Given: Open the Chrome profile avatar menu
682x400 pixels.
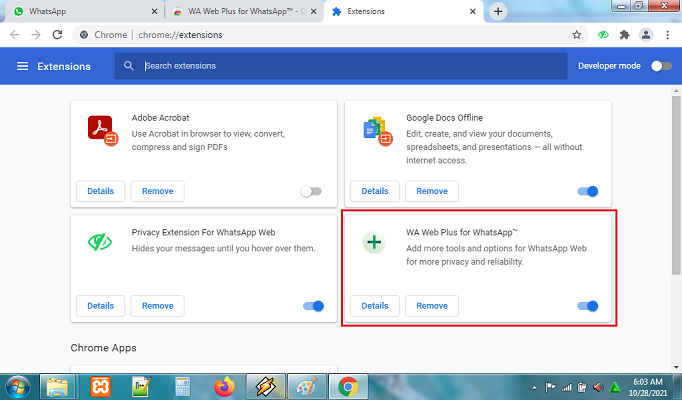Looking at the screenshot, I should (646, 35).
